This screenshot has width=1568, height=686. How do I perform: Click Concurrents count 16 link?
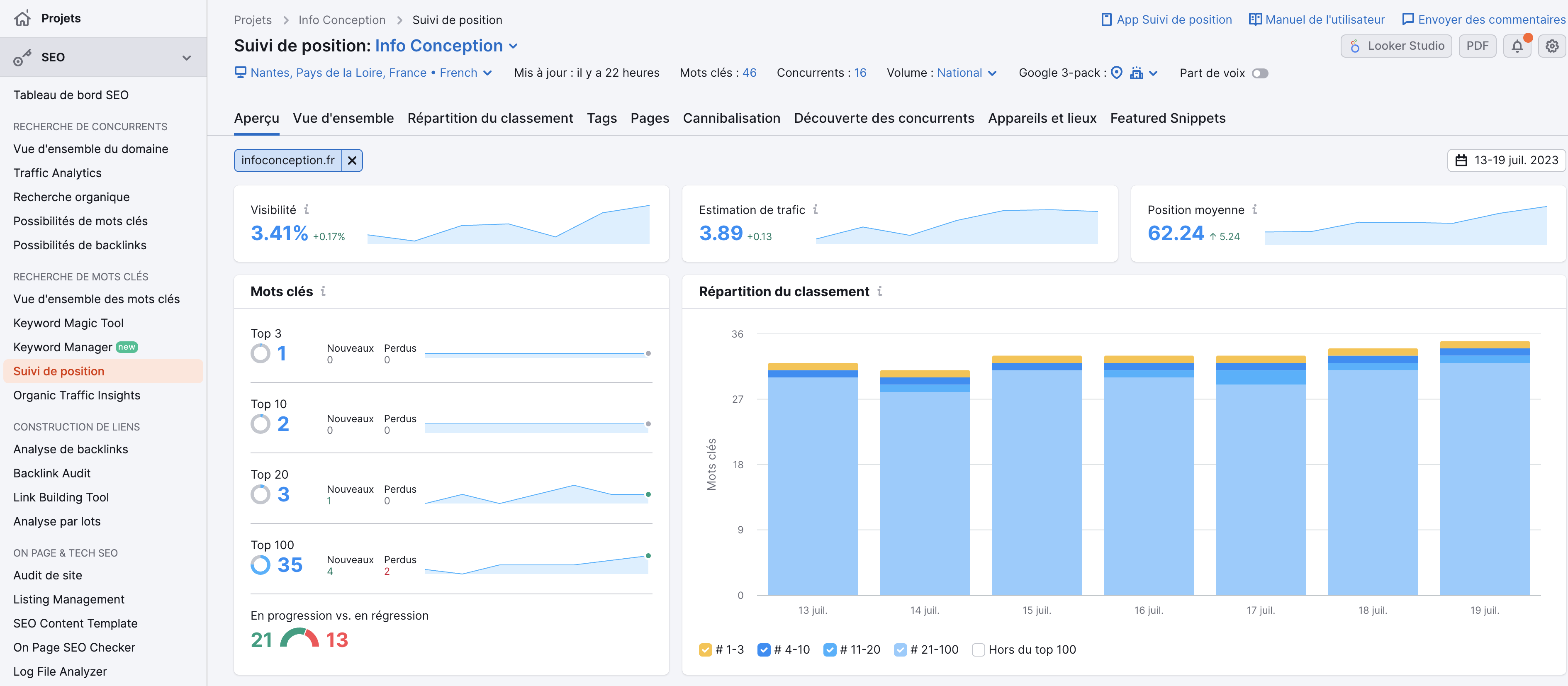pyautogui.click(x=860, y=73)
